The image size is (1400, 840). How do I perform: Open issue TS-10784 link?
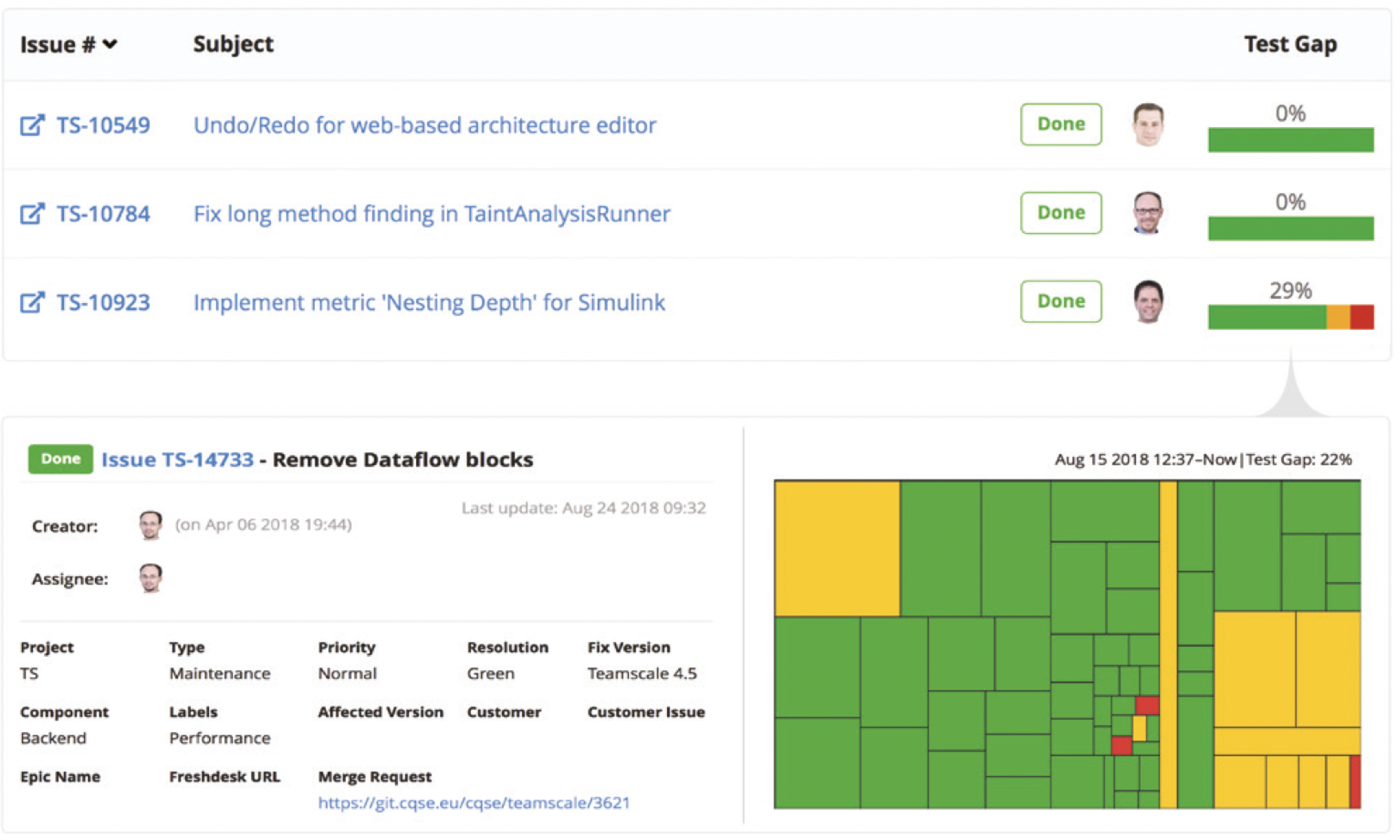[103, 214]
